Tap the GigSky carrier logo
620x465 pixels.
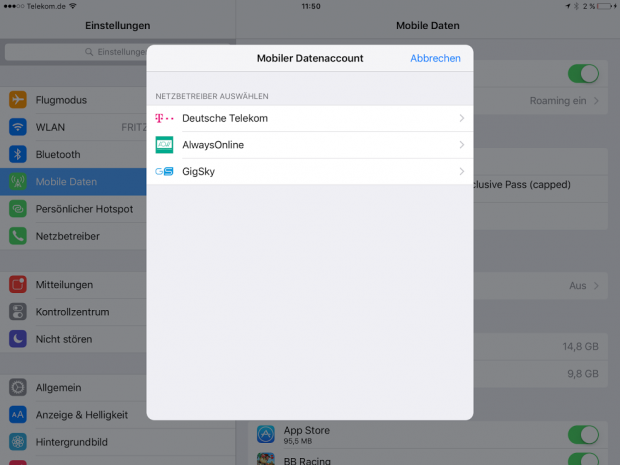(164, 171)
